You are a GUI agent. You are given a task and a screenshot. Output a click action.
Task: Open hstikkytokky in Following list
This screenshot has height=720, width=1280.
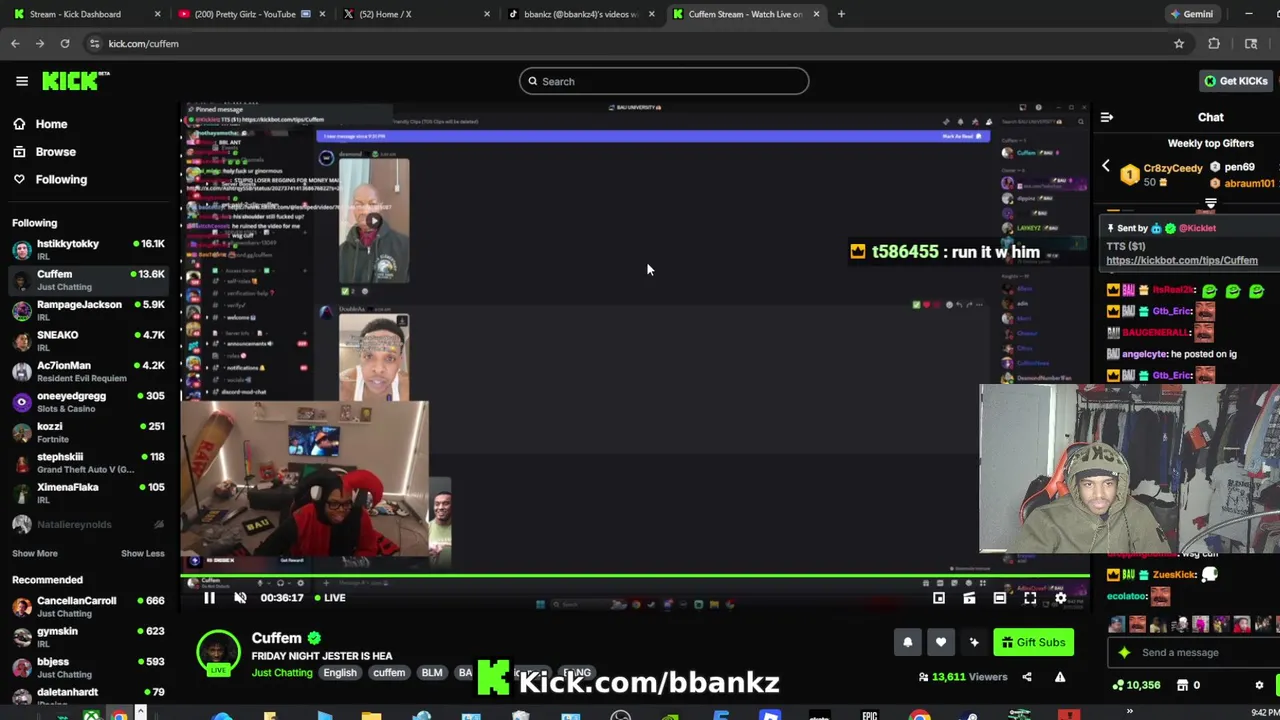tap(88, 249)
